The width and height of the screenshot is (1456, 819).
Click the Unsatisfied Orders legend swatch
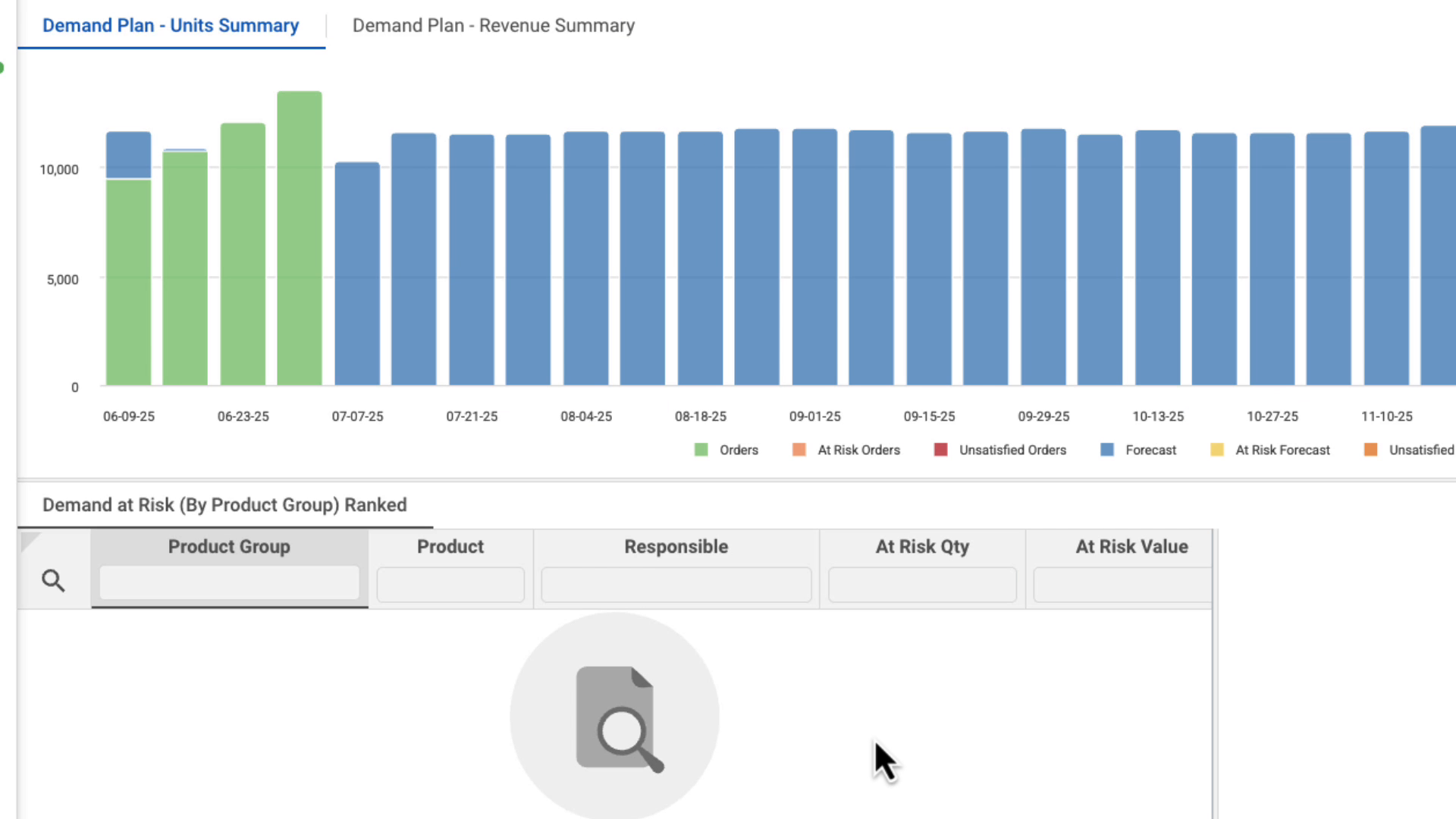click(940, 450)
